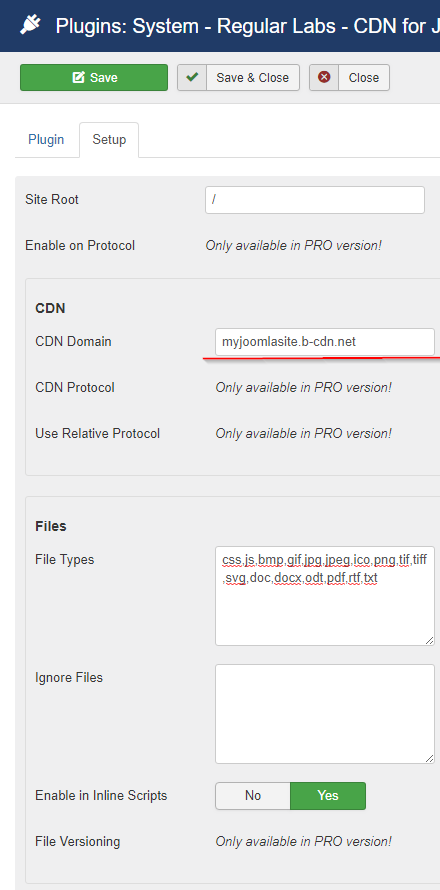Image resolution: width=440 pixels, height=890 pixels.
Task: Click the File Types textarea resize handle
Action: (430, 640)
